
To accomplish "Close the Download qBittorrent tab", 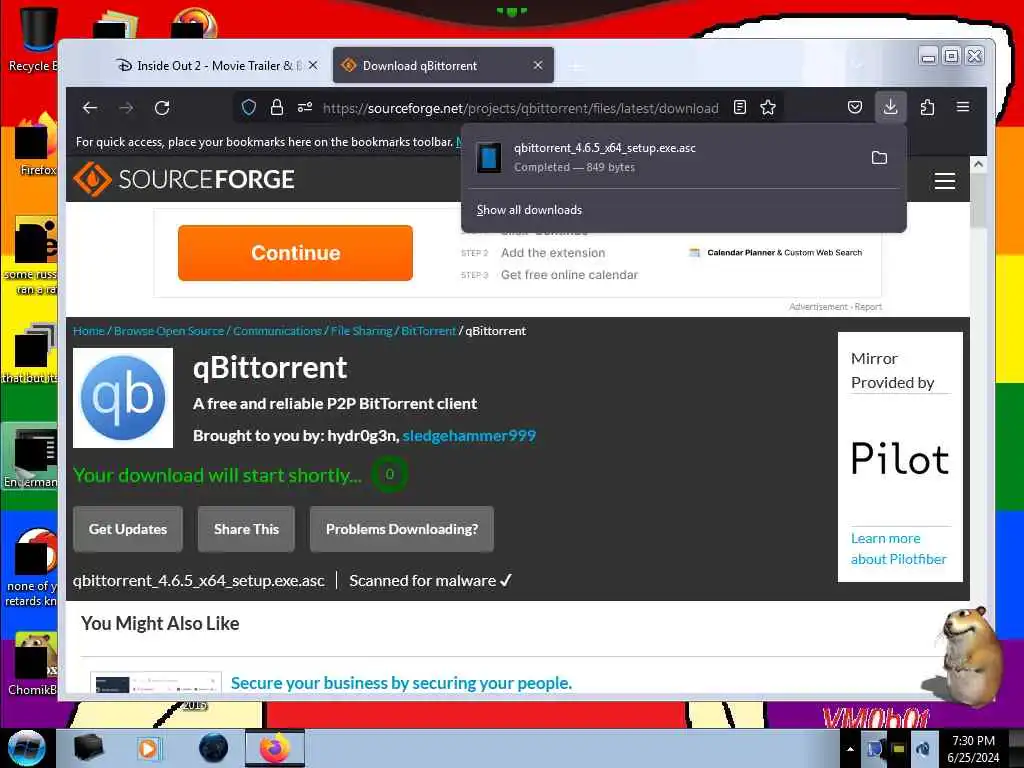I will point(538,65).
